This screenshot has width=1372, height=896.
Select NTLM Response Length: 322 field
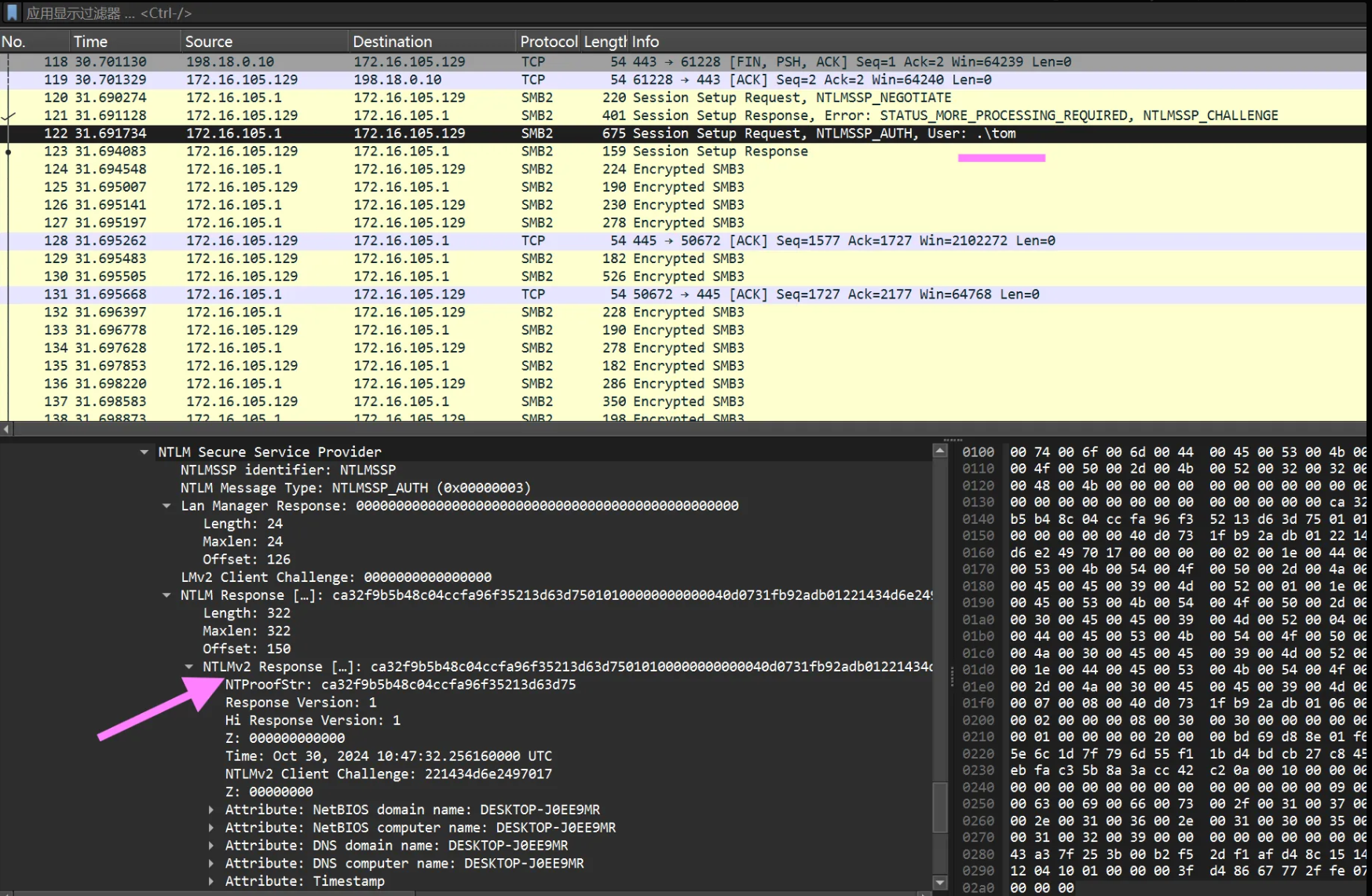tap(247, 613)
